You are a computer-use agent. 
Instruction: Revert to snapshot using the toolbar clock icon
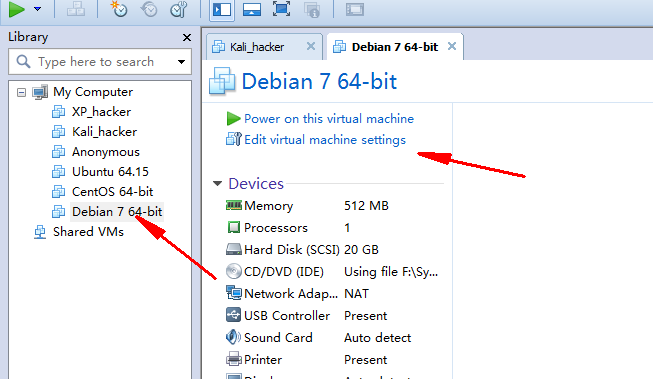coord(149,9)
